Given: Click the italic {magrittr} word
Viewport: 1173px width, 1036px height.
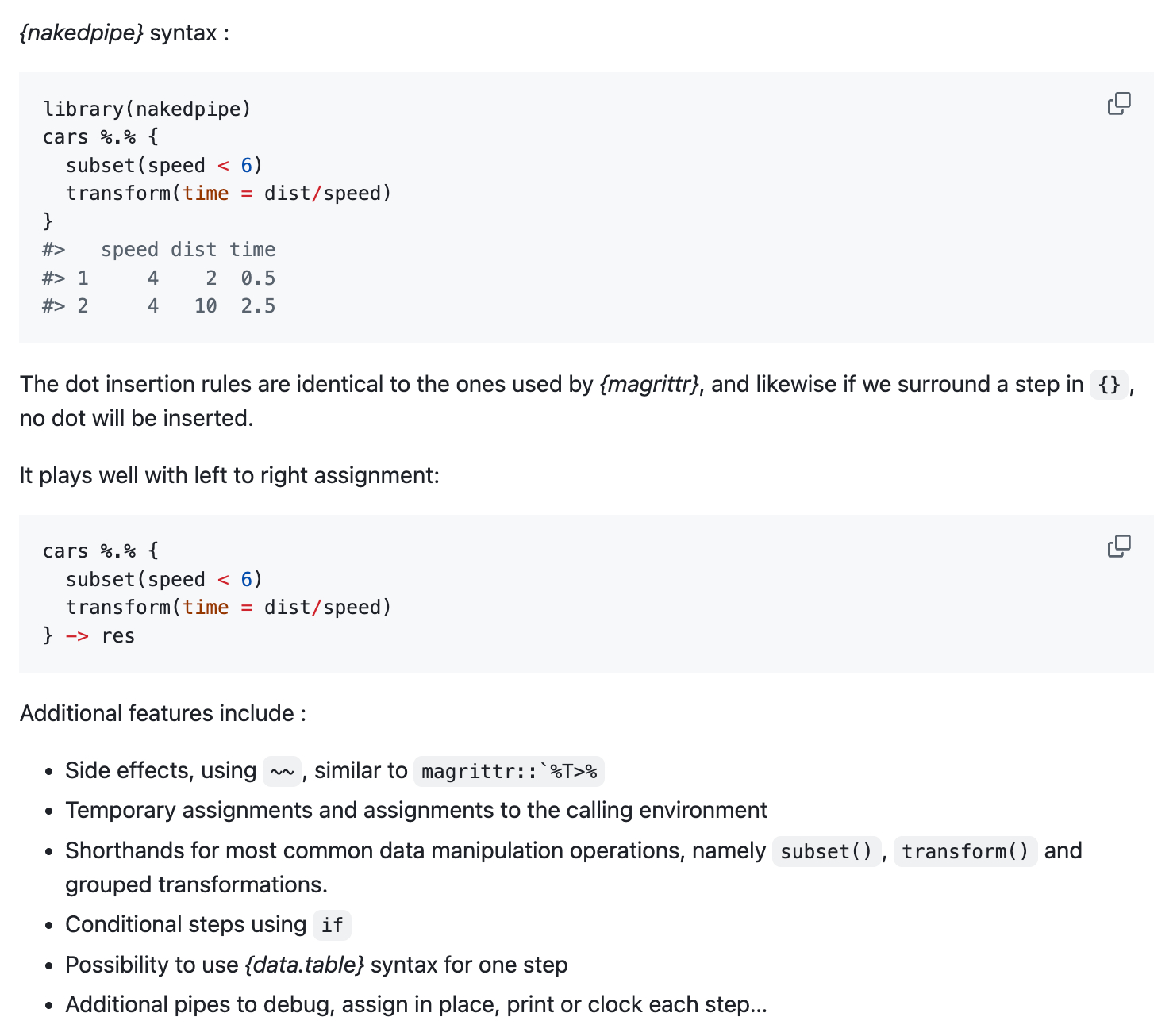Looking at the screenshot, I should tap(650, 385).
